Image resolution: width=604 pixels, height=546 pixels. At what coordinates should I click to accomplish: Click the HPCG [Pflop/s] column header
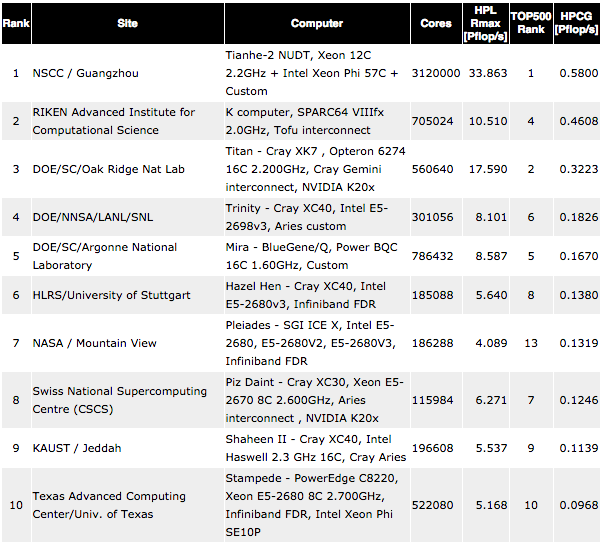[x=577, y=23]
